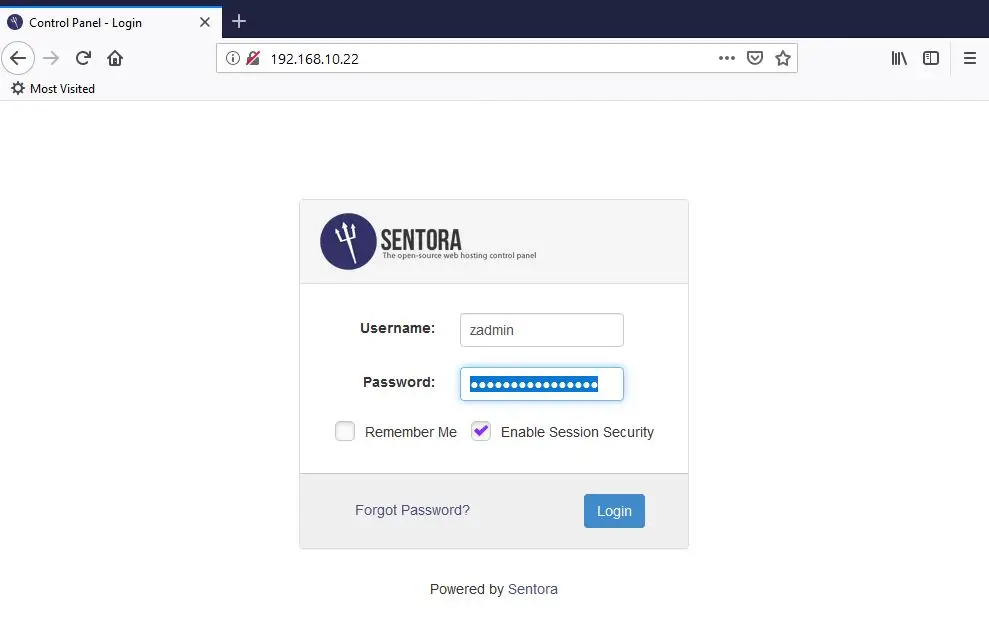Click the reload page icon
This screenshot has width=989, height=628.
[83, 58]
